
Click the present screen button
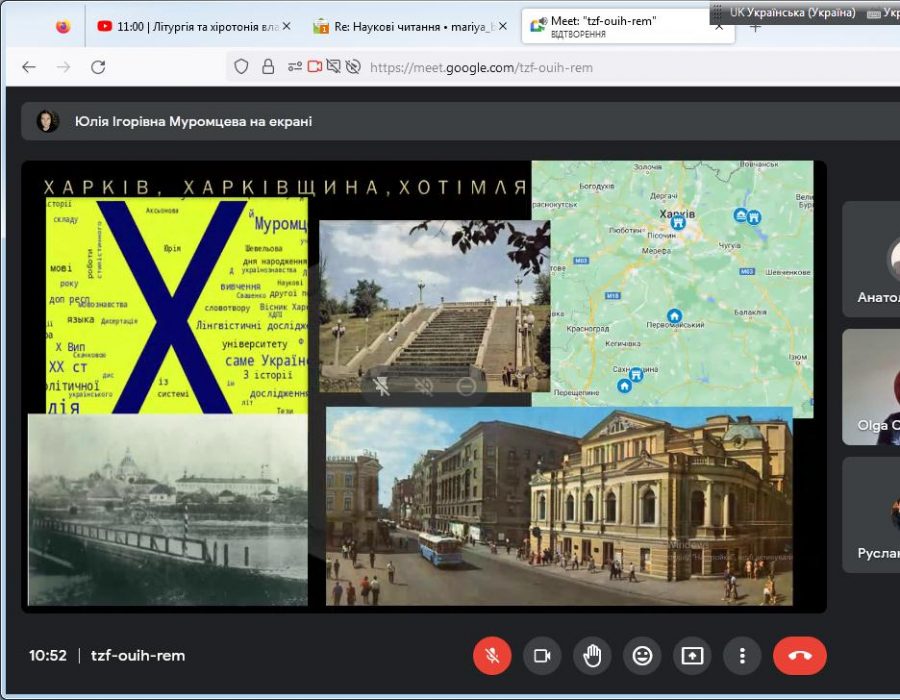(692, 656)
